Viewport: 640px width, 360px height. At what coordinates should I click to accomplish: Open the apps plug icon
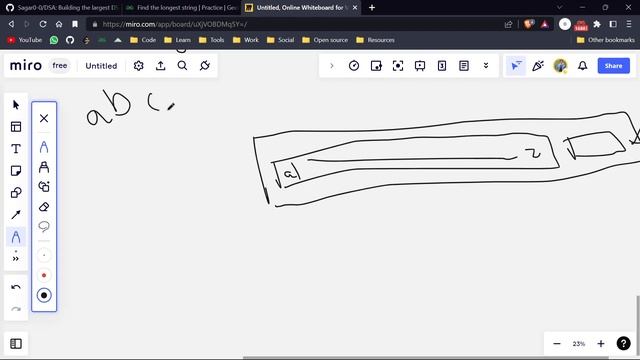point(204,66)
